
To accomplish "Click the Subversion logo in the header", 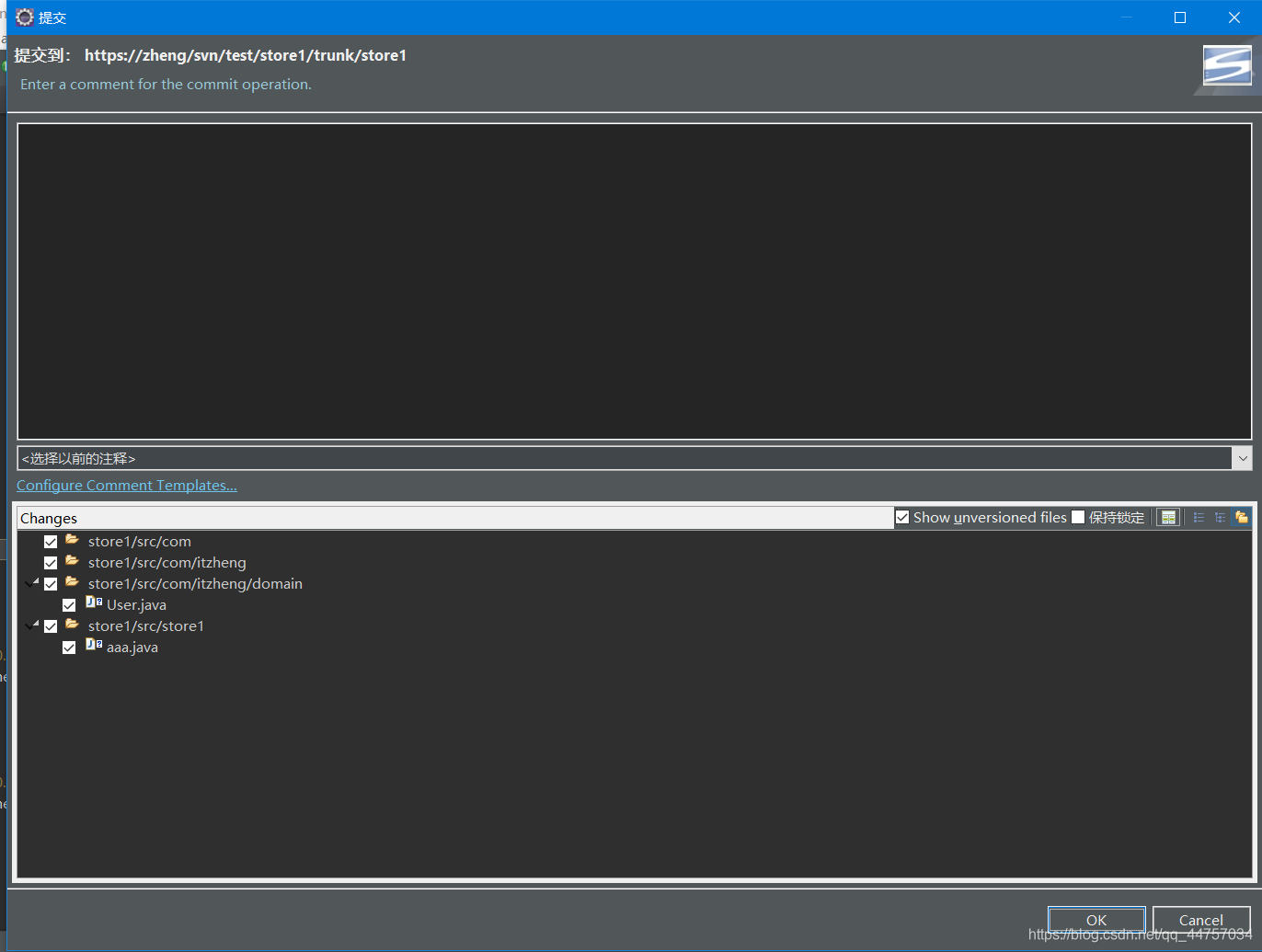I will coord(1227,66).
